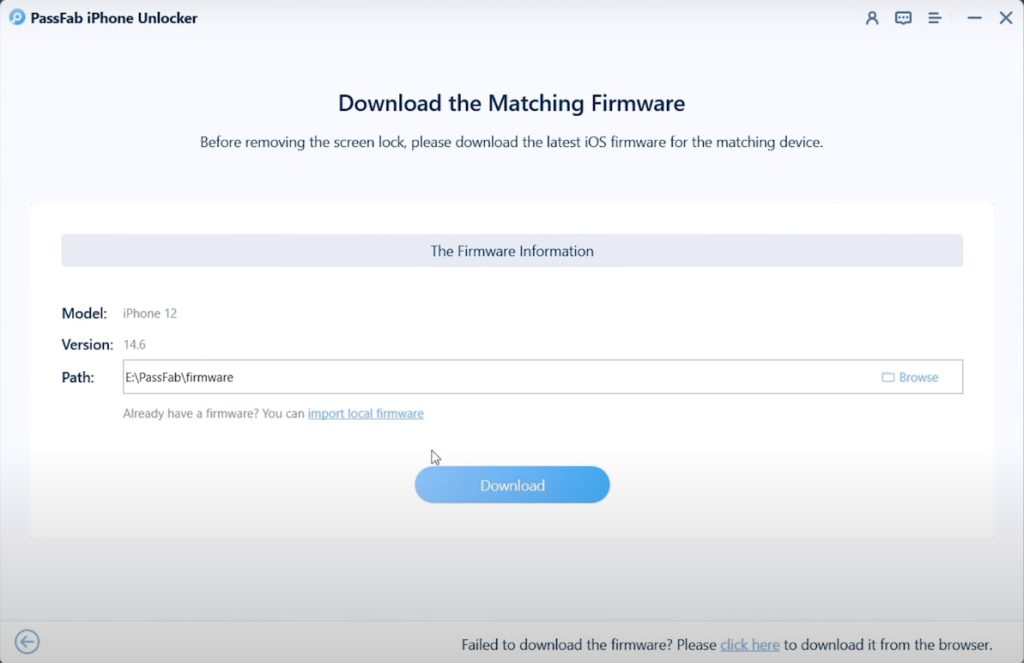Select the '14.6' version value
This screenshot has height=663, width=1024.
tap(135, 344)
